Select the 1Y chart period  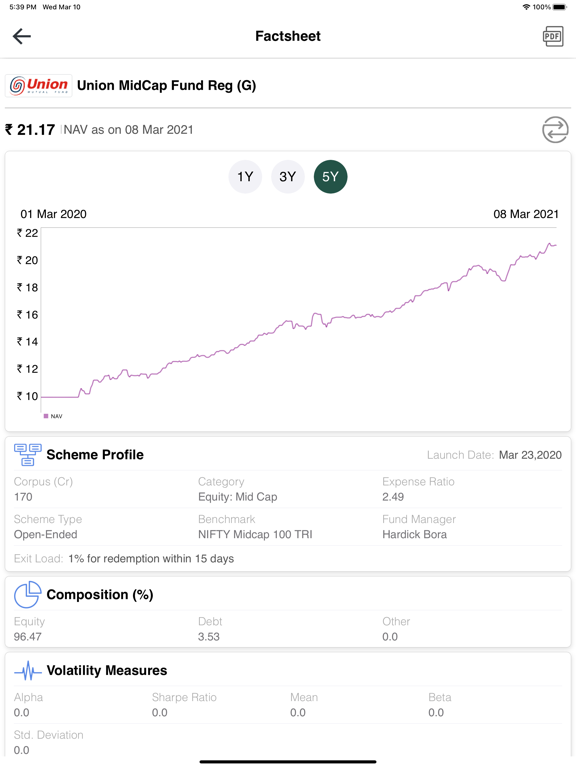pyautogui.click(x=245, y=177)
